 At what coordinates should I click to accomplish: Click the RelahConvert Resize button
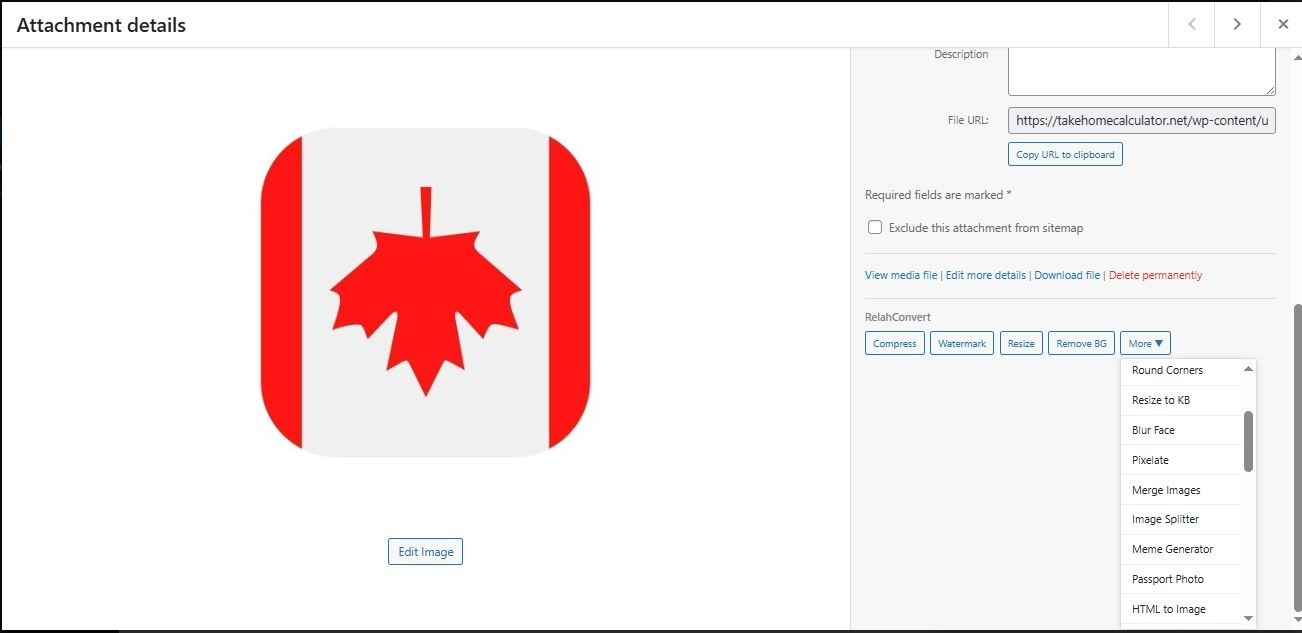(1021, 343)
